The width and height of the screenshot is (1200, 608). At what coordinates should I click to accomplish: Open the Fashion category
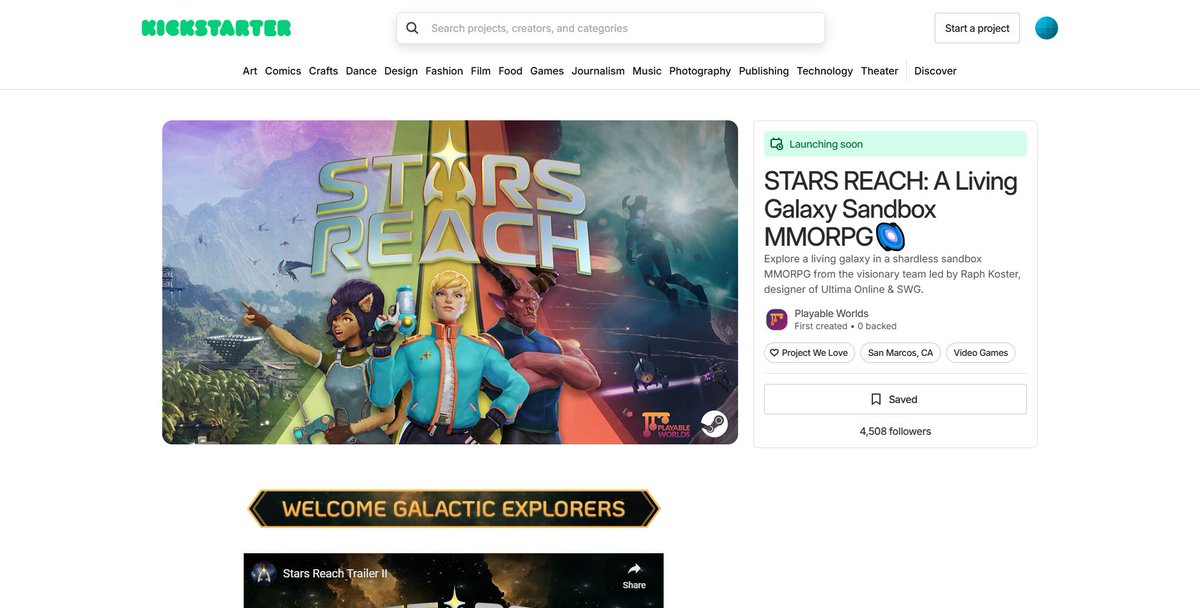pyautogui.click(x=444, y=71)
